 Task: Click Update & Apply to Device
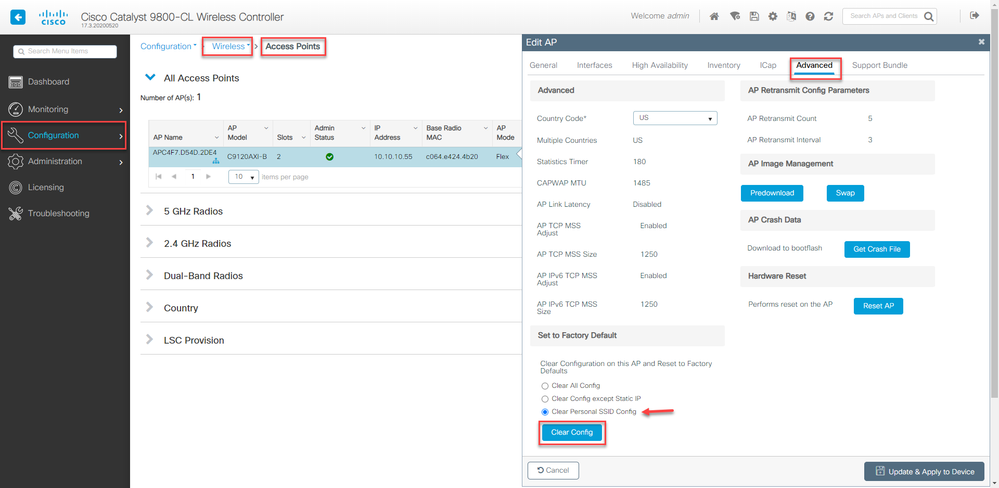point(924,471)
